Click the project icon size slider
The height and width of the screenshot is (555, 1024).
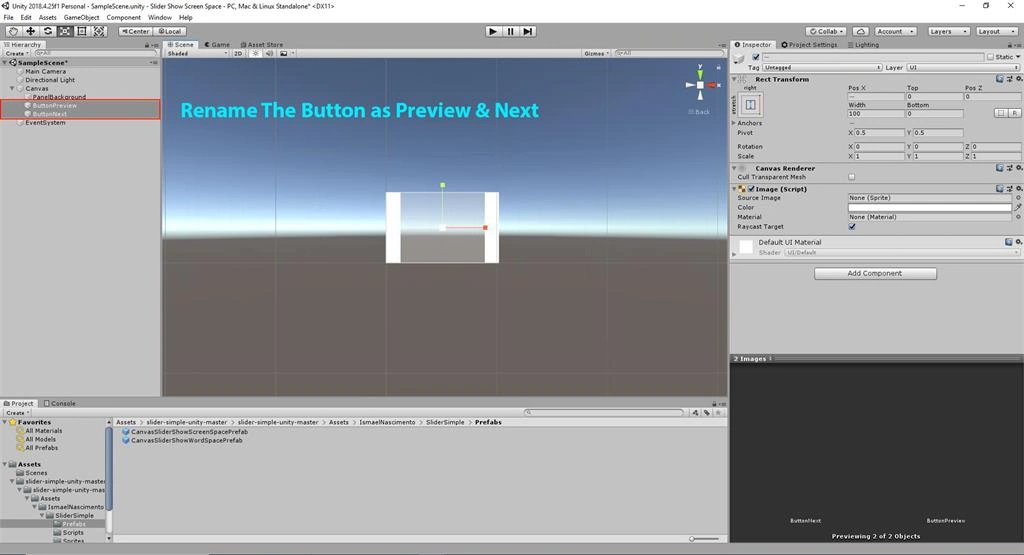(x=704, y=539)
